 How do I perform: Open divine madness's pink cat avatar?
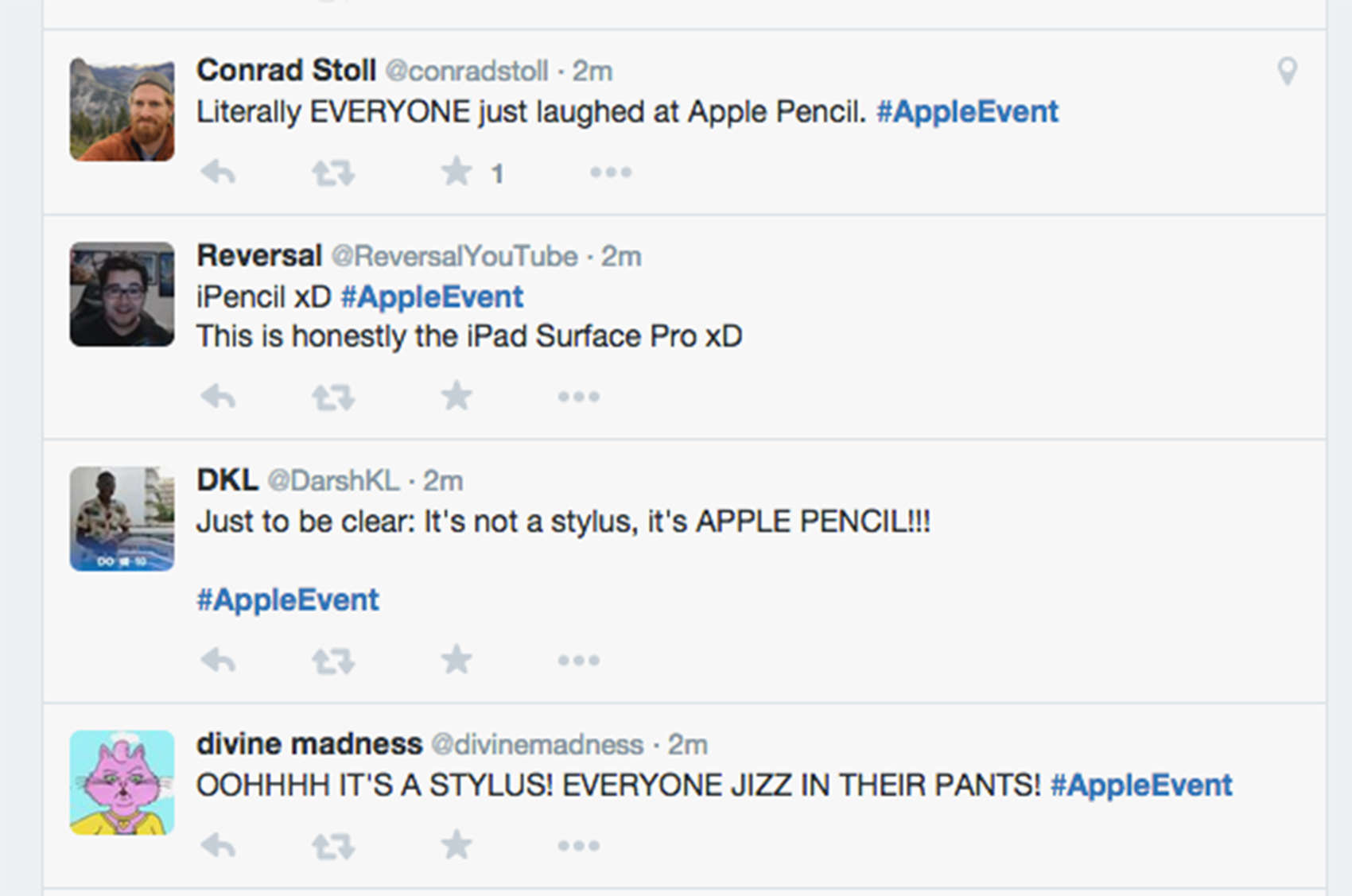pos(122,782)
